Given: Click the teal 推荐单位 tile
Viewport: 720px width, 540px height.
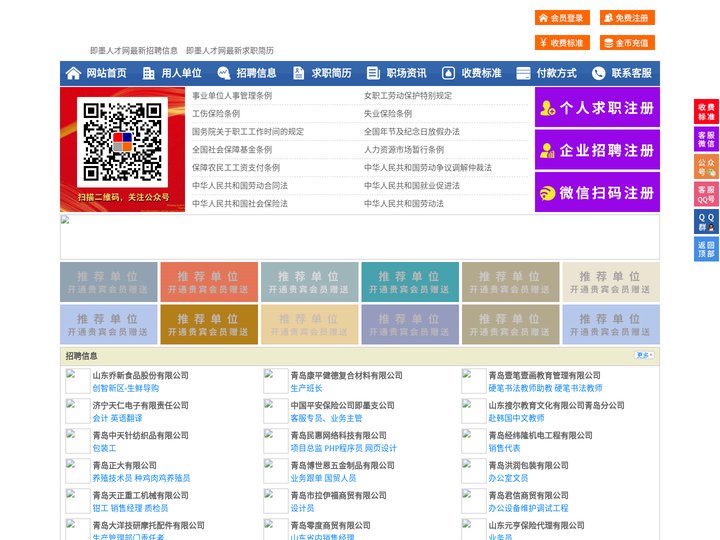Looking at the screenshot, I should click(x=410, y=282).
